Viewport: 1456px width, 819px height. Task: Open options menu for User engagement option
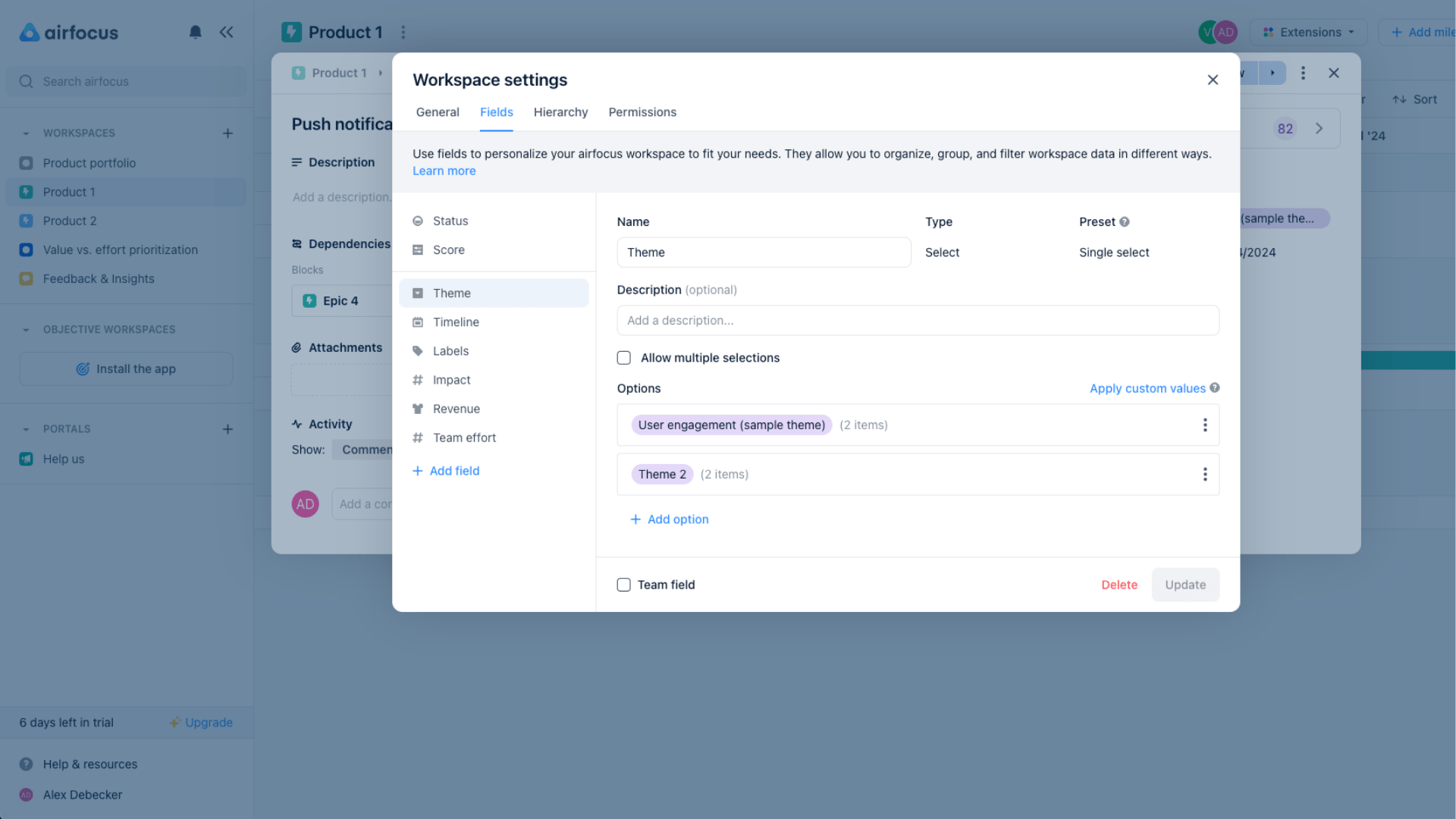coord(1204,425)
